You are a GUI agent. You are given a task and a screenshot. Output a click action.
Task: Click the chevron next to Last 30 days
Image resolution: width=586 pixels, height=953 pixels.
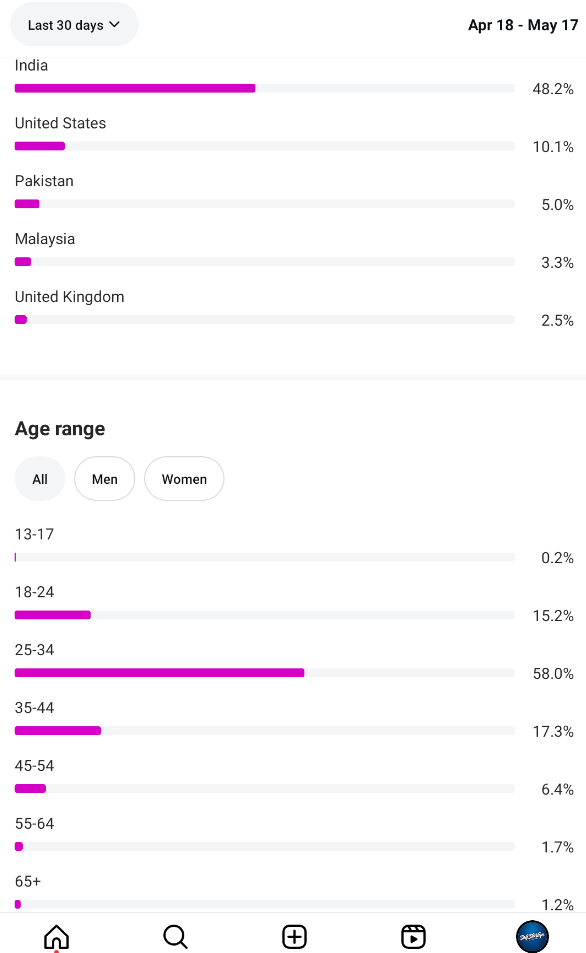(x=114, y=24)
